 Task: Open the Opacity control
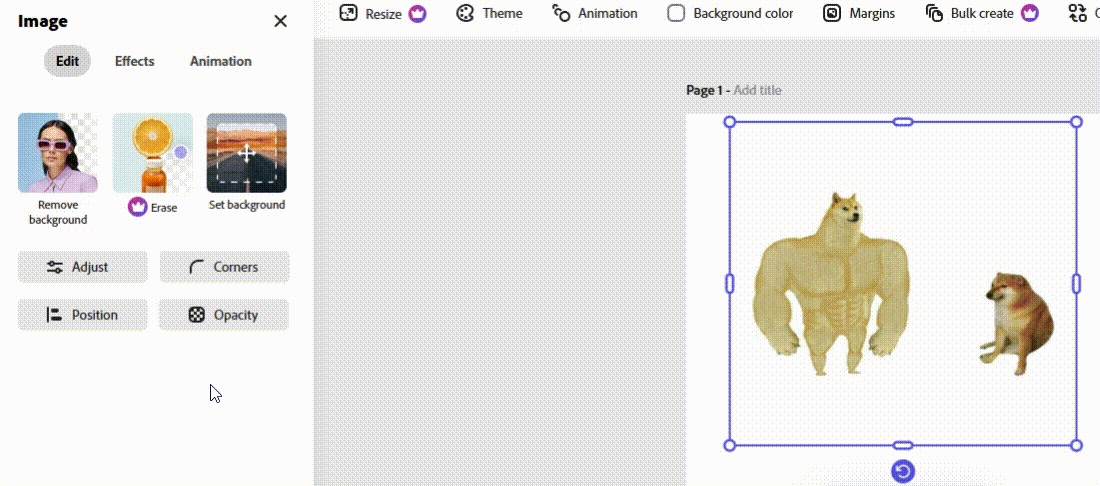coord(224,315)
